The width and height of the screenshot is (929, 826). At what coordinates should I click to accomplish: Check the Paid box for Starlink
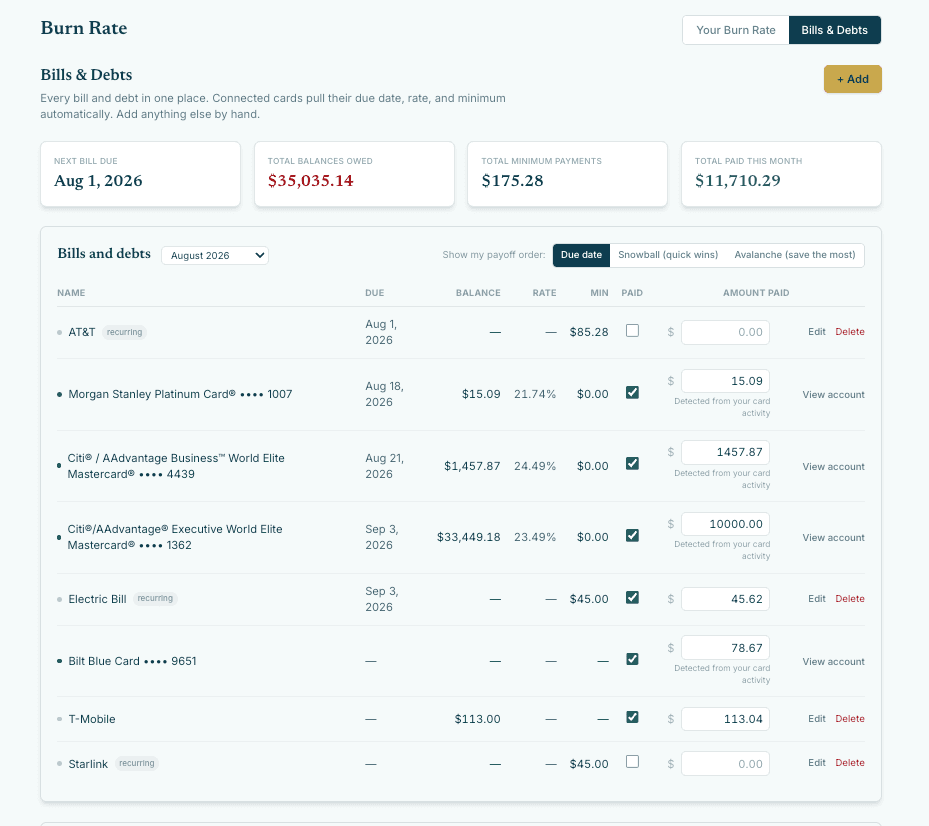coord(632,761)
